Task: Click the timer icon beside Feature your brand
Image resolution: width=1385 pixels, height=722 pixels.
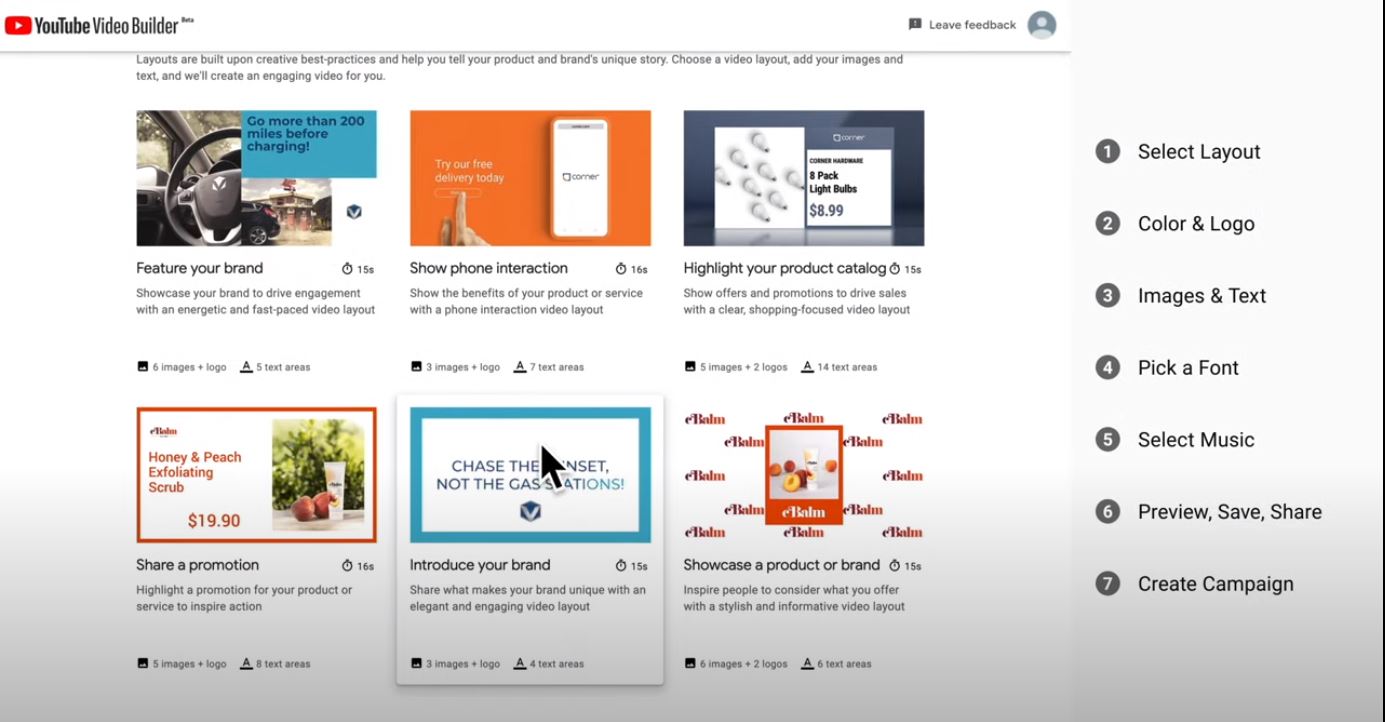Action: 348,269
